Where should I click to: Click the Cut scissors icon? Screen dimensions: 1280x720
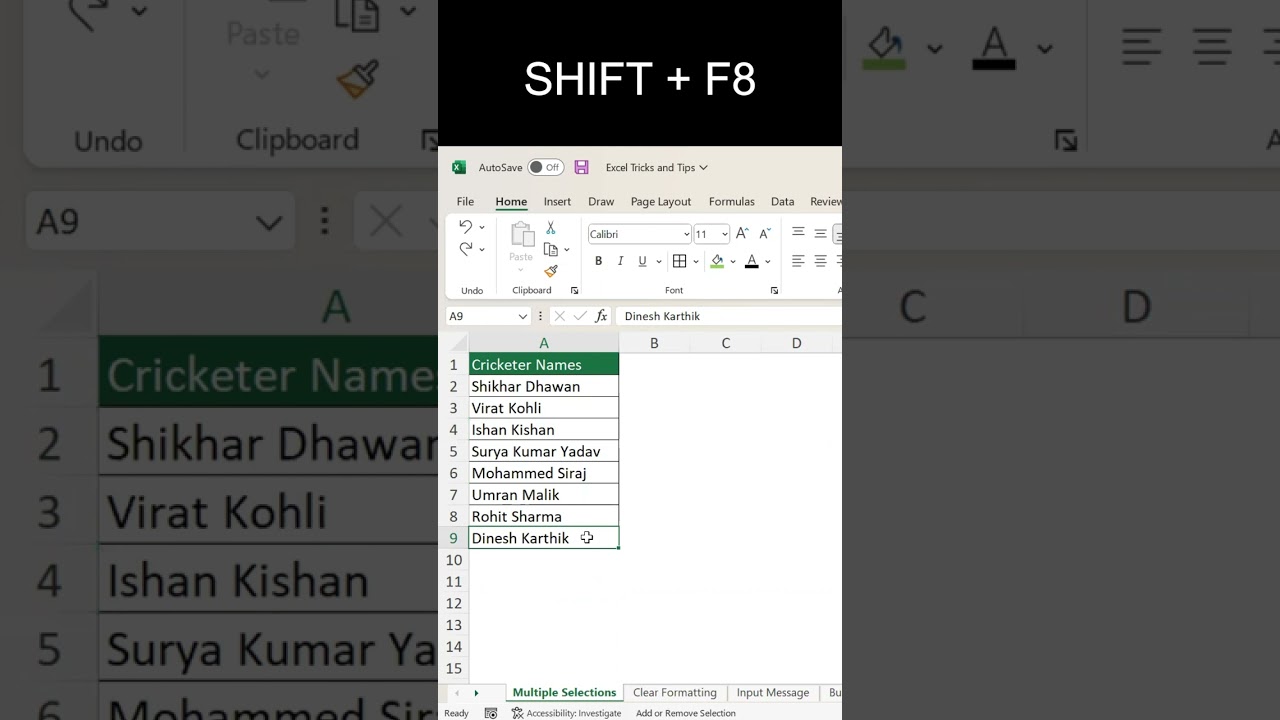(x=550, y=228)
